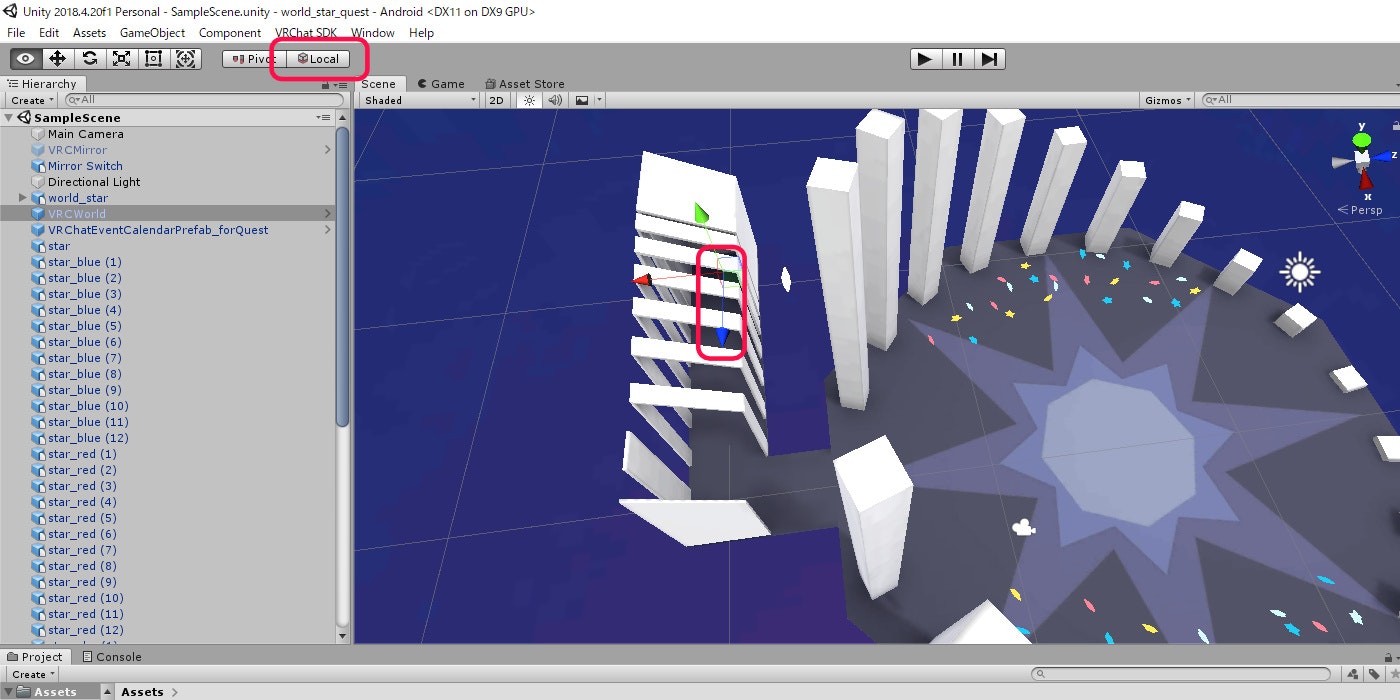Open the Shaded draw mode dropdown
The height and width of the screenshot is (700, 1400).
[417, 100]
